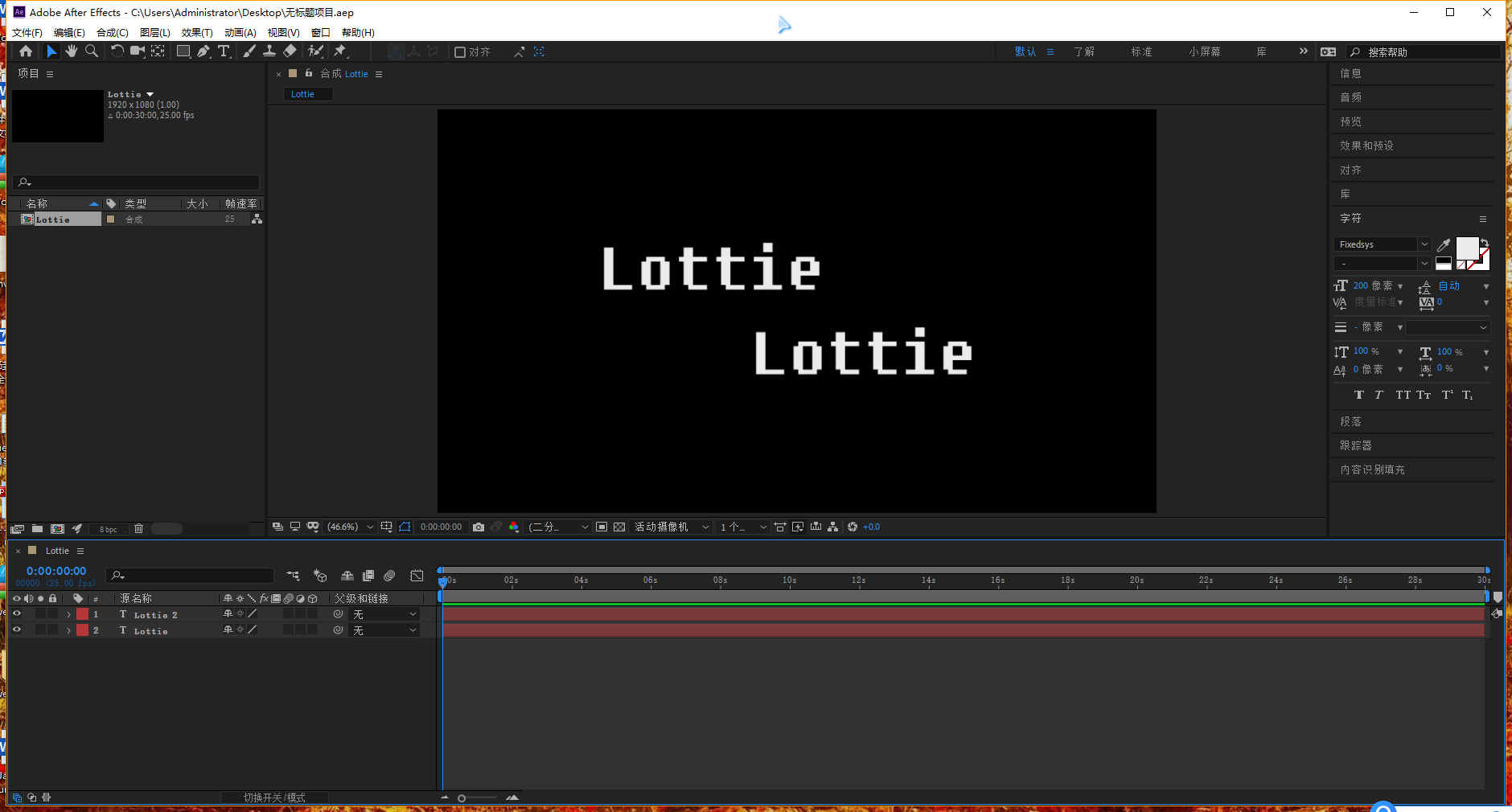
Task: Open the 效果(T) menu
Action: point(197,33)
